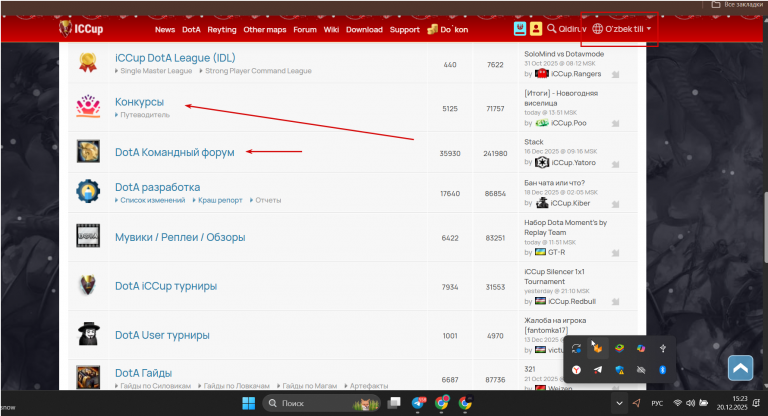Click the crossed-out cloud icon in tray popup
The image size is (768, 416).
(x=641, y=370)
